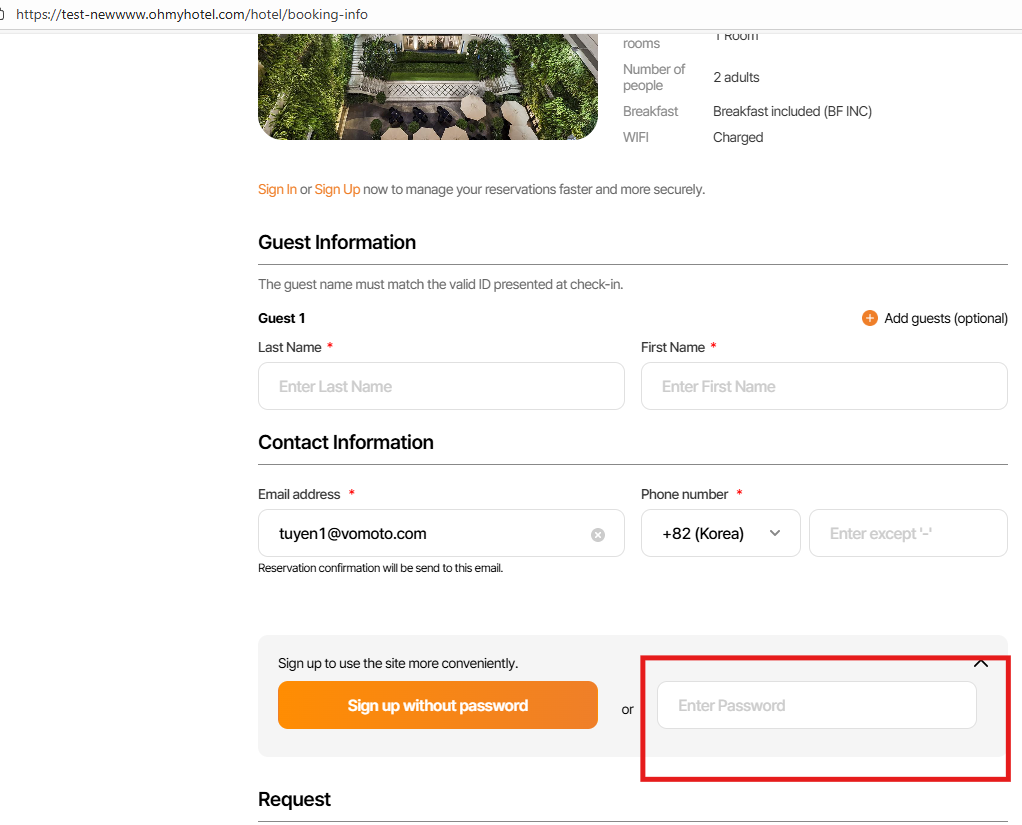Click the orange plus icon for adding guests

point(869,318)
